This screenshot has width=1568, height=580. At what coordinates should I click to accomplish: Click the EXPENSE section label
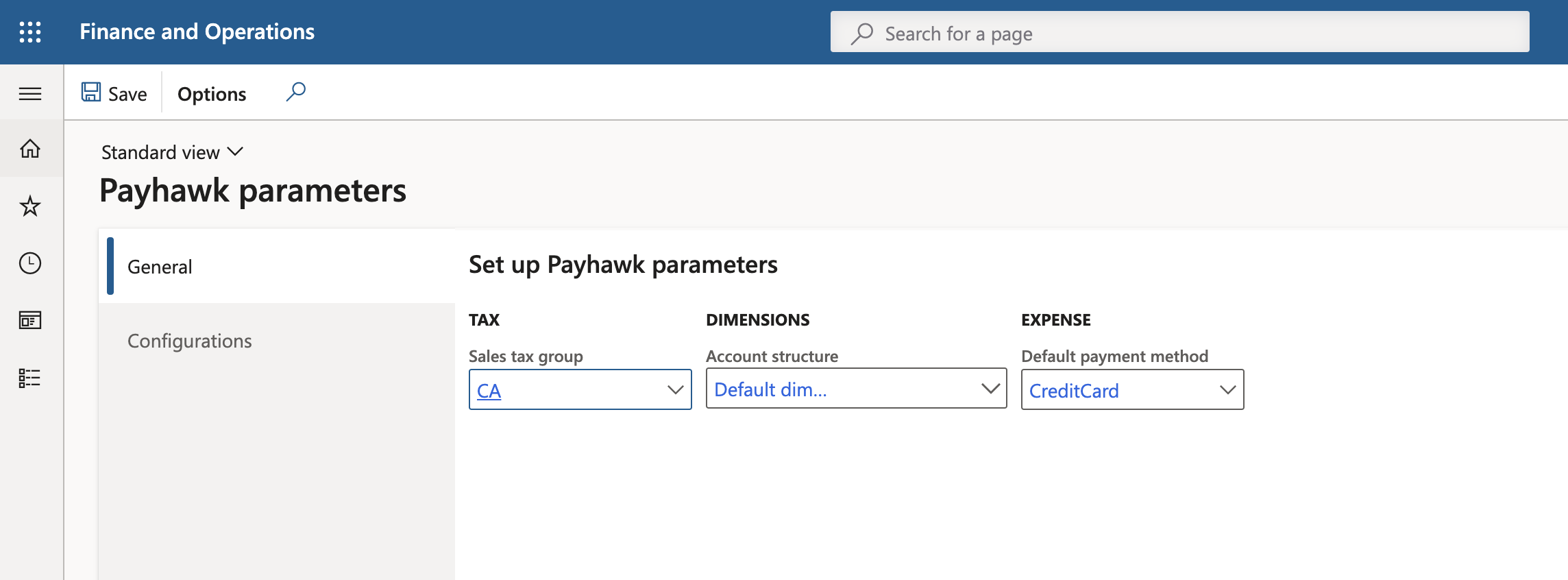coord(1056,320)
